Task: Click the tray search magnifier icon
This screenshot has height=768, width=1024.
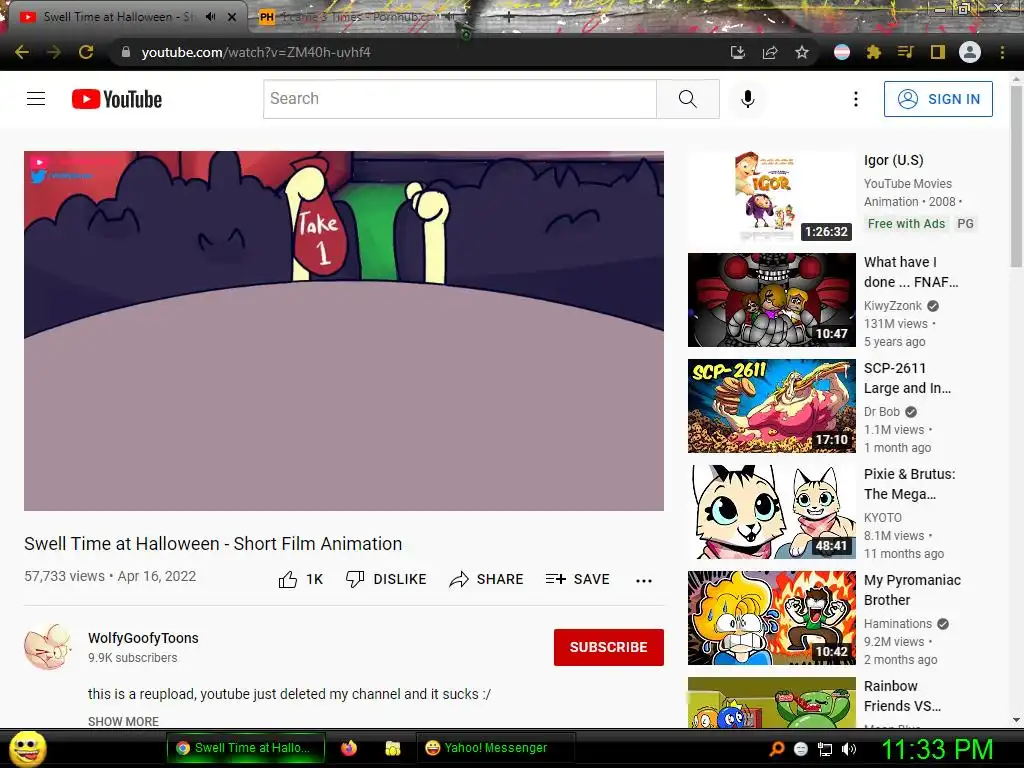Action: pos(777,749)
